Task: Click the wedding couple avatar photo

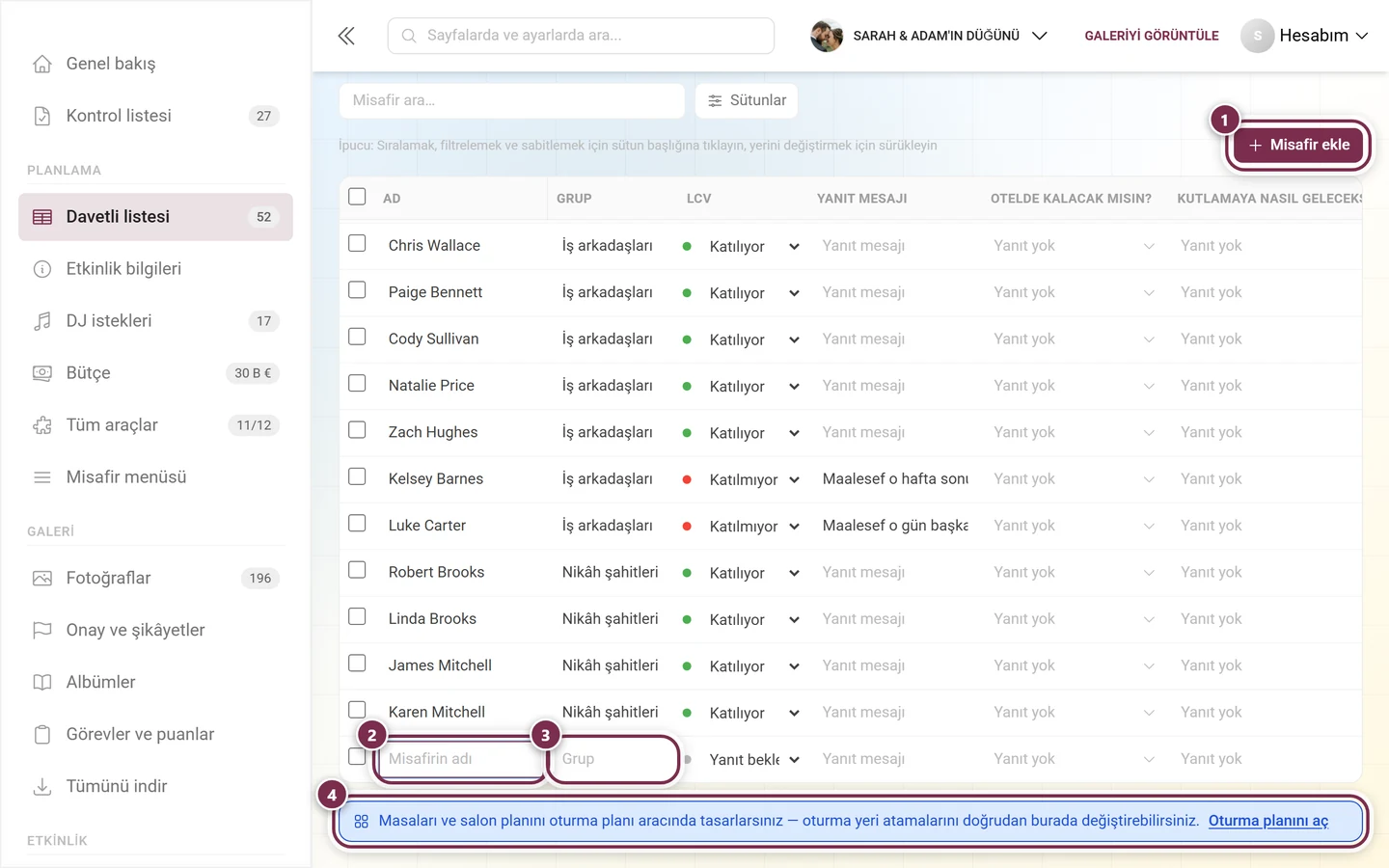Action: [827, 36]
